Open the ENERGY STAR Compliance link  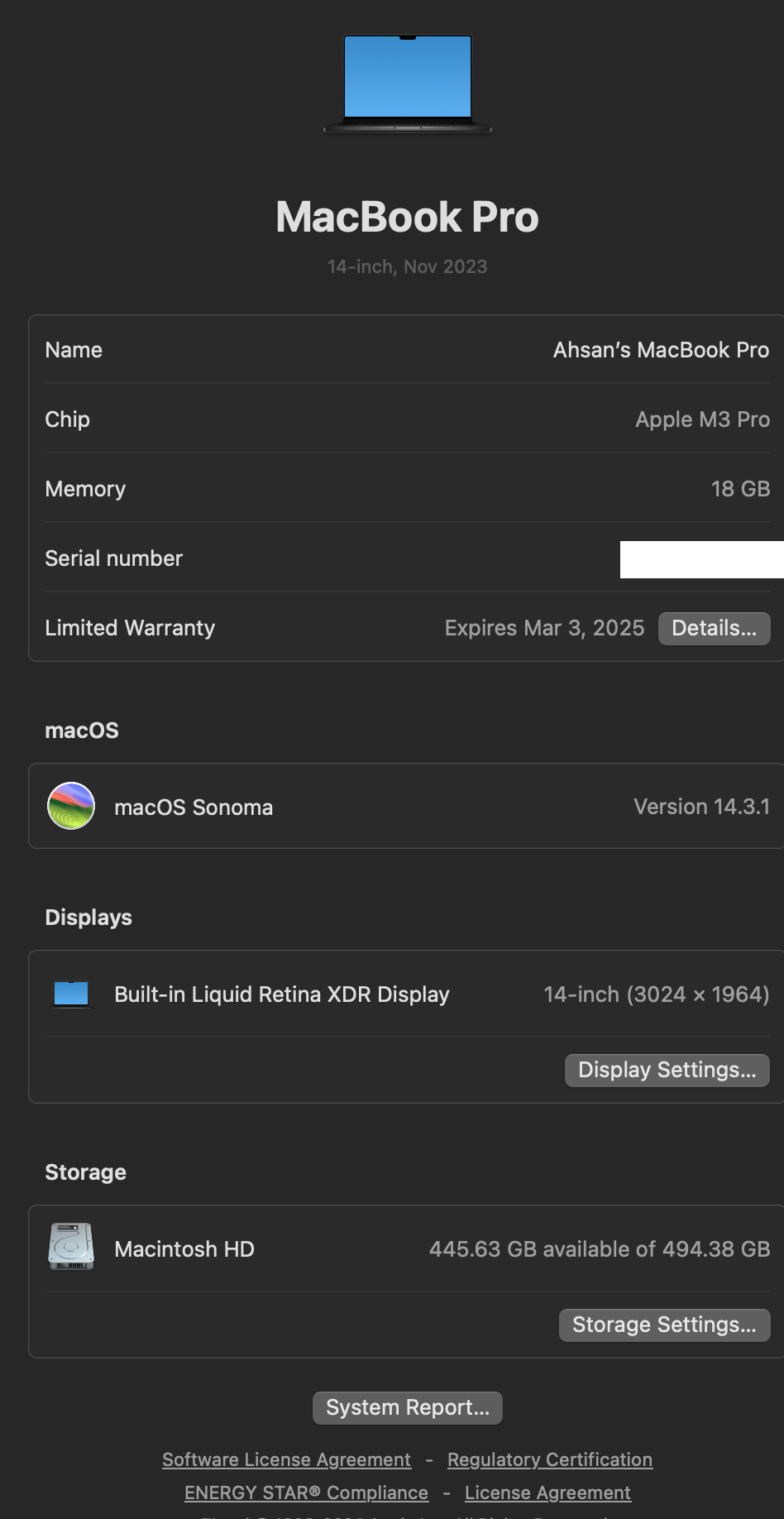(306, 1493)
